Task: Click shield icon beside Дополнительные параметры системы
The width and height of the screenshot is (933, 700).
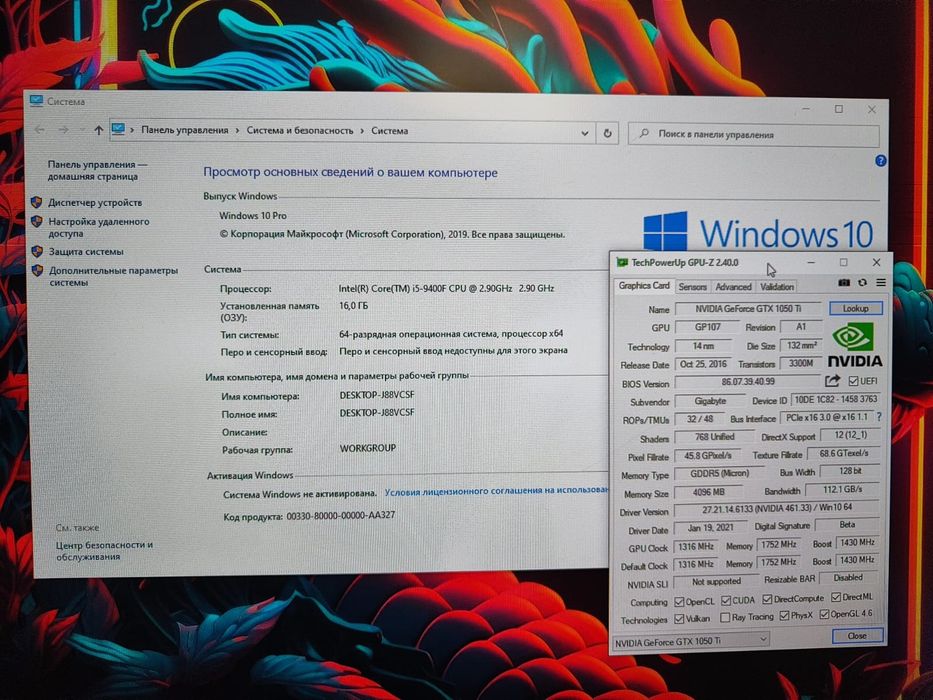Action: click(x=37, y=270)
